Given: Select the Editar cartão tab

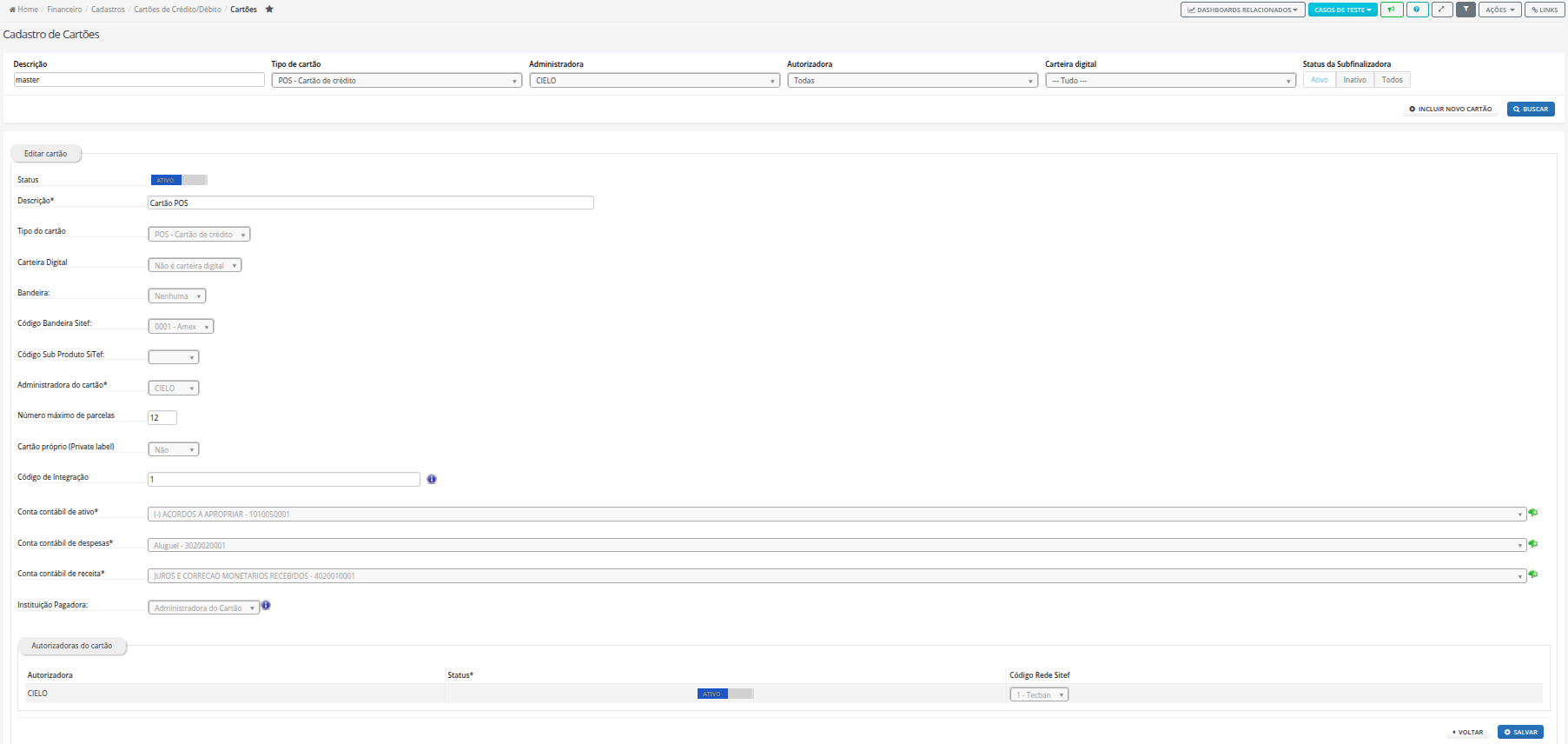Looking at the screenshot, I should coord(46,154).
